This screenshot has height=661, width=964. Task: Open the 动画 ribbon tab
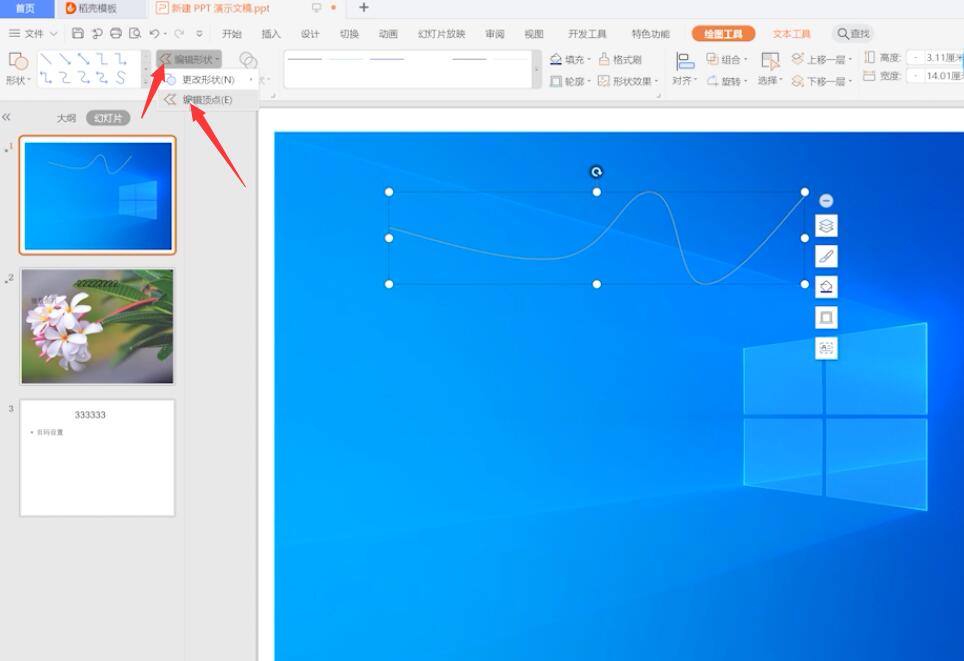(388, 34)
